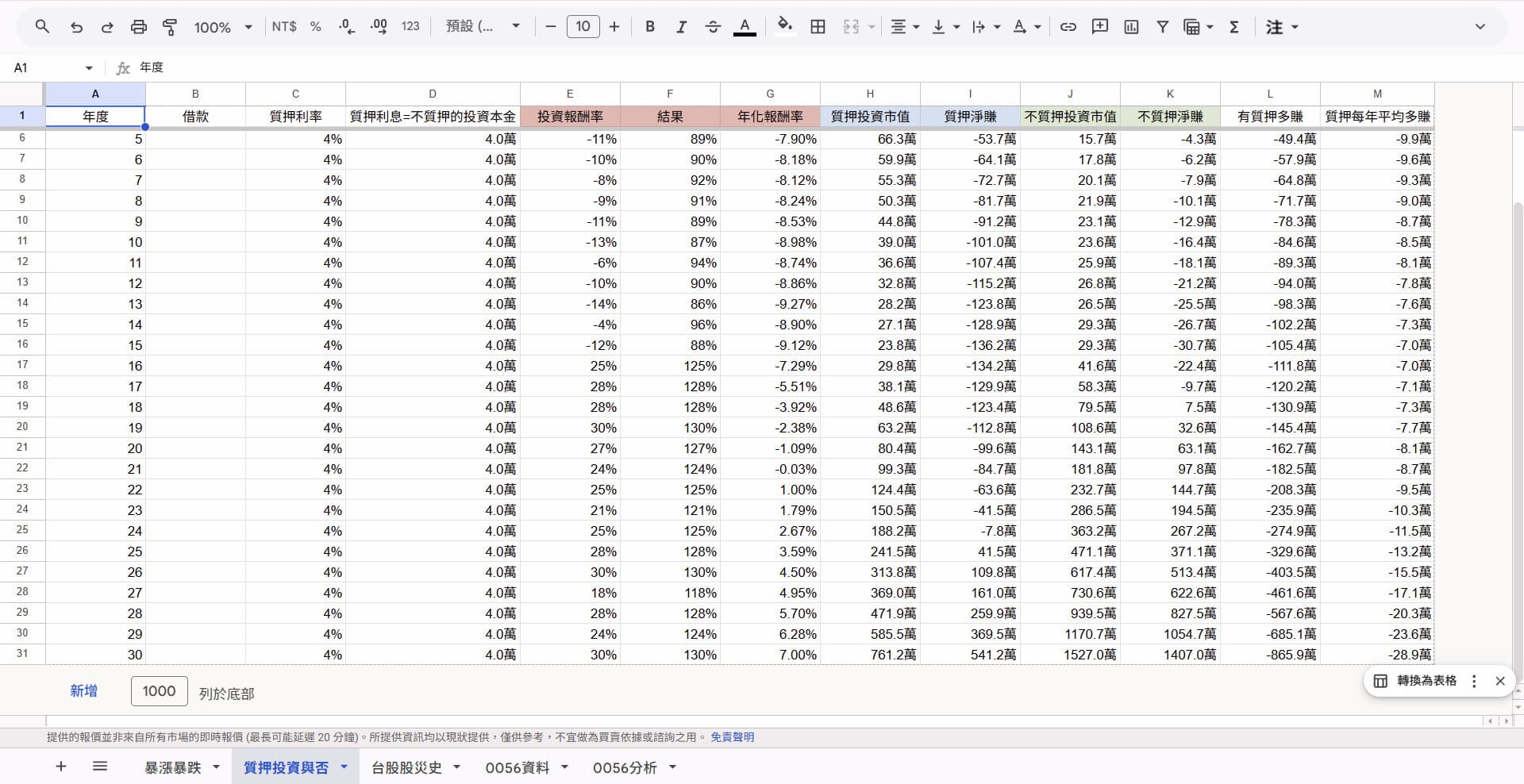Viewport: 1524px width, 784px height.
Task: Switch to the 0056資料 sheet tab
Action: pyautogui.click(x=517, y=767)
